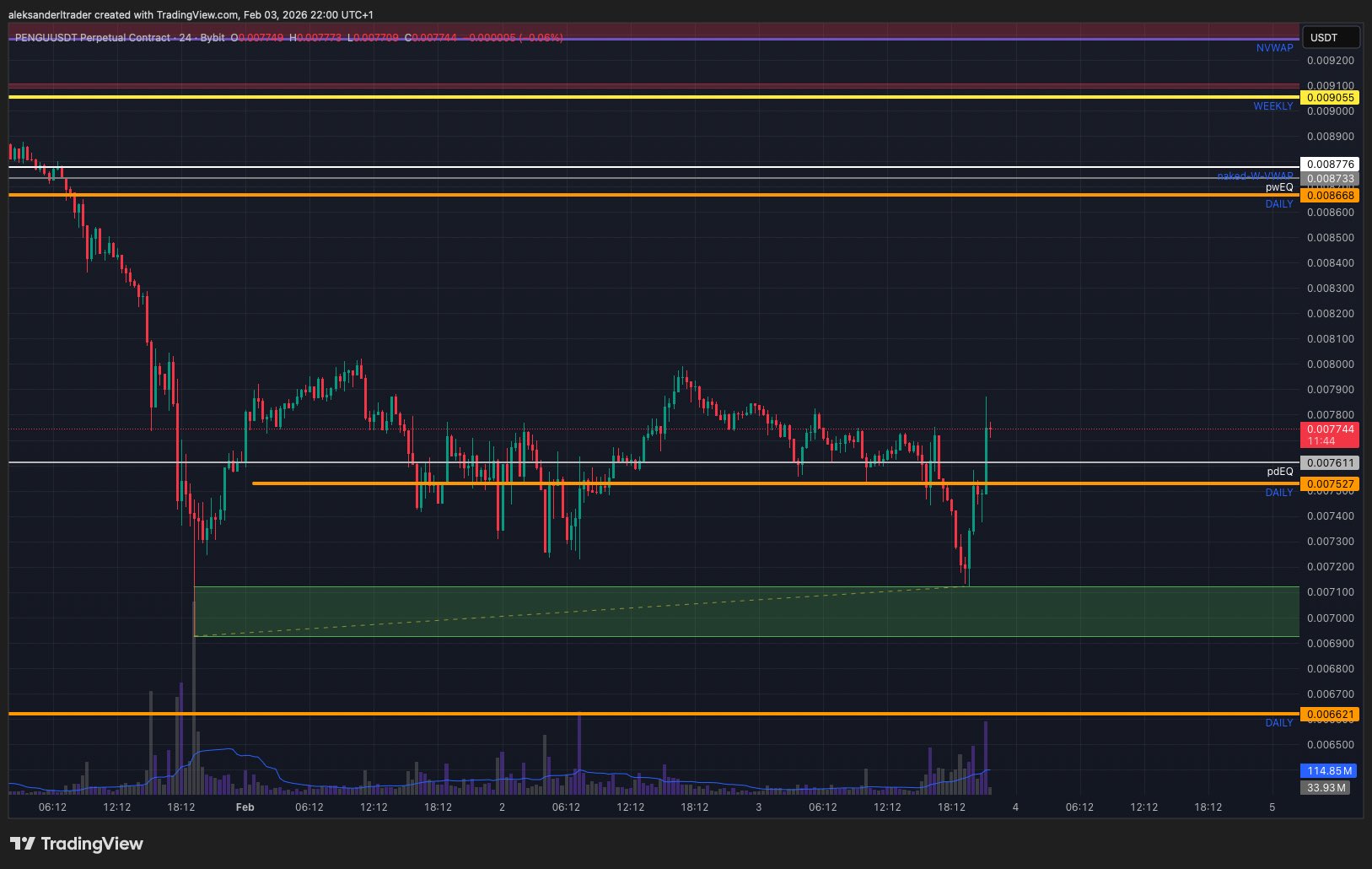Click the 0.007000 price axis tick

point(1331,618)
